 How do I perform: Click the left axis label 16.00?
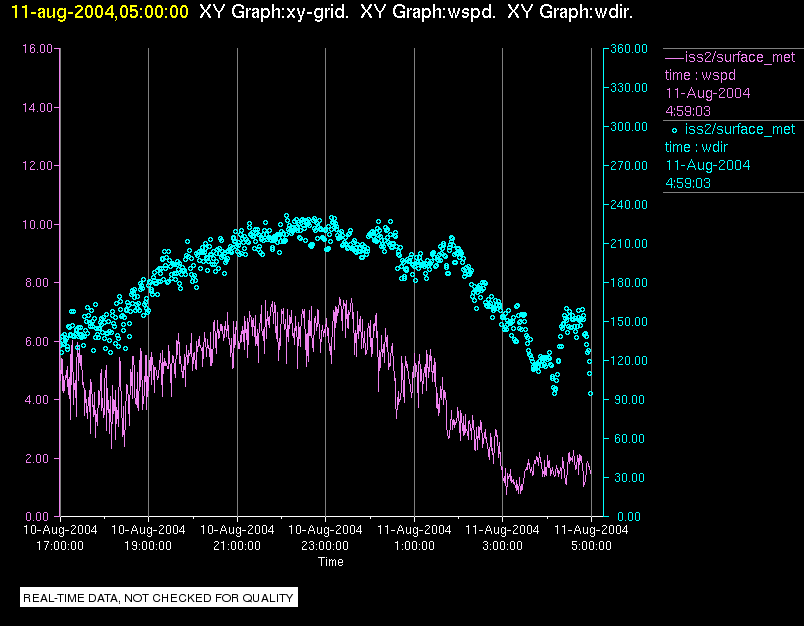(37, 49)
